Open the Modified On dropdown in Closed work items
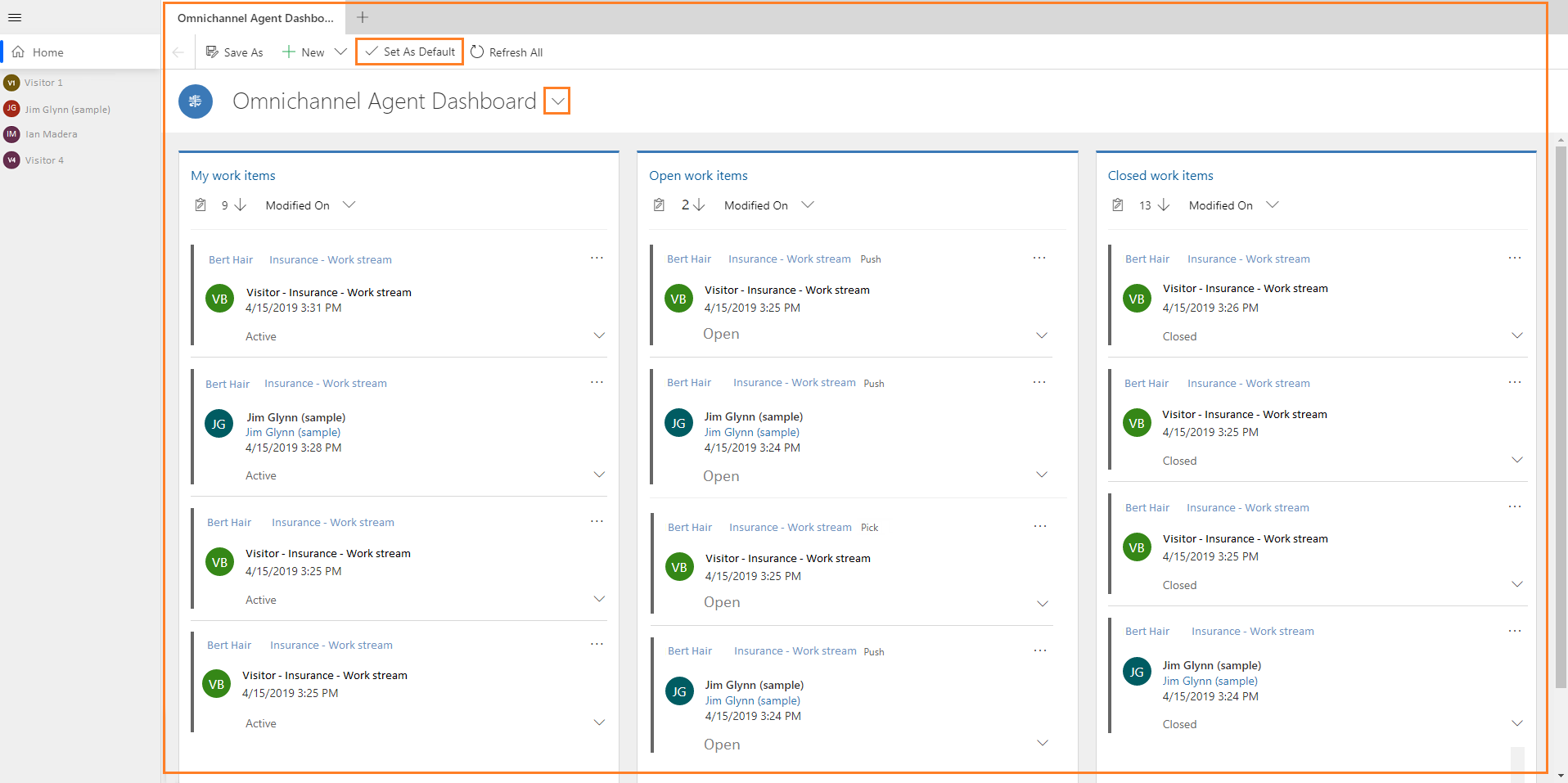 (1273, 205)
